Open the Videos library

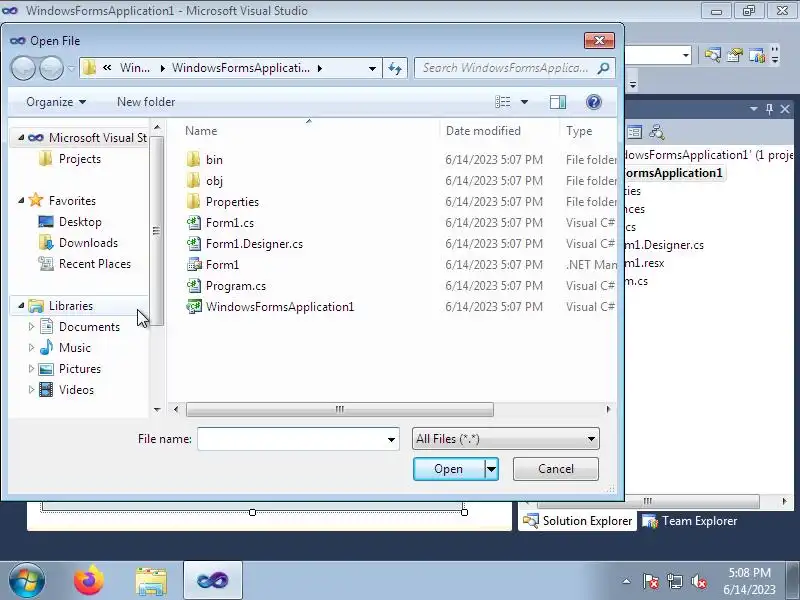pos(76,389)
